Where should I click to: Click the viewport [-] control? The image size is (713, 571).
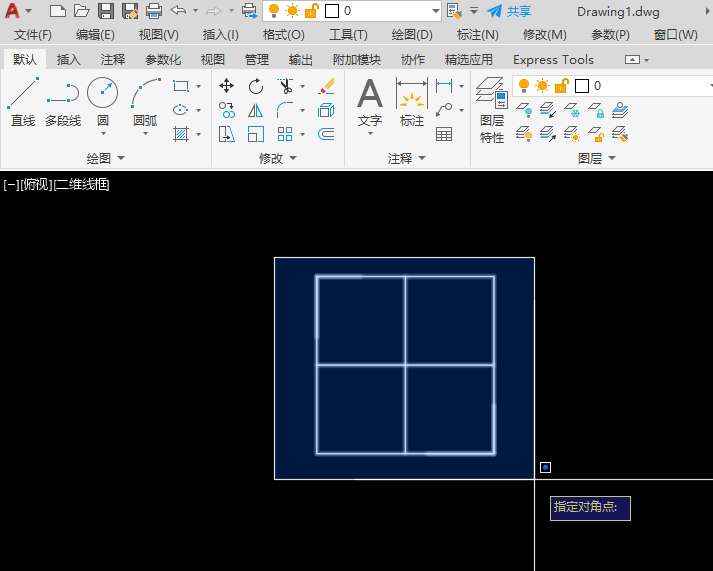pos(10,185)
